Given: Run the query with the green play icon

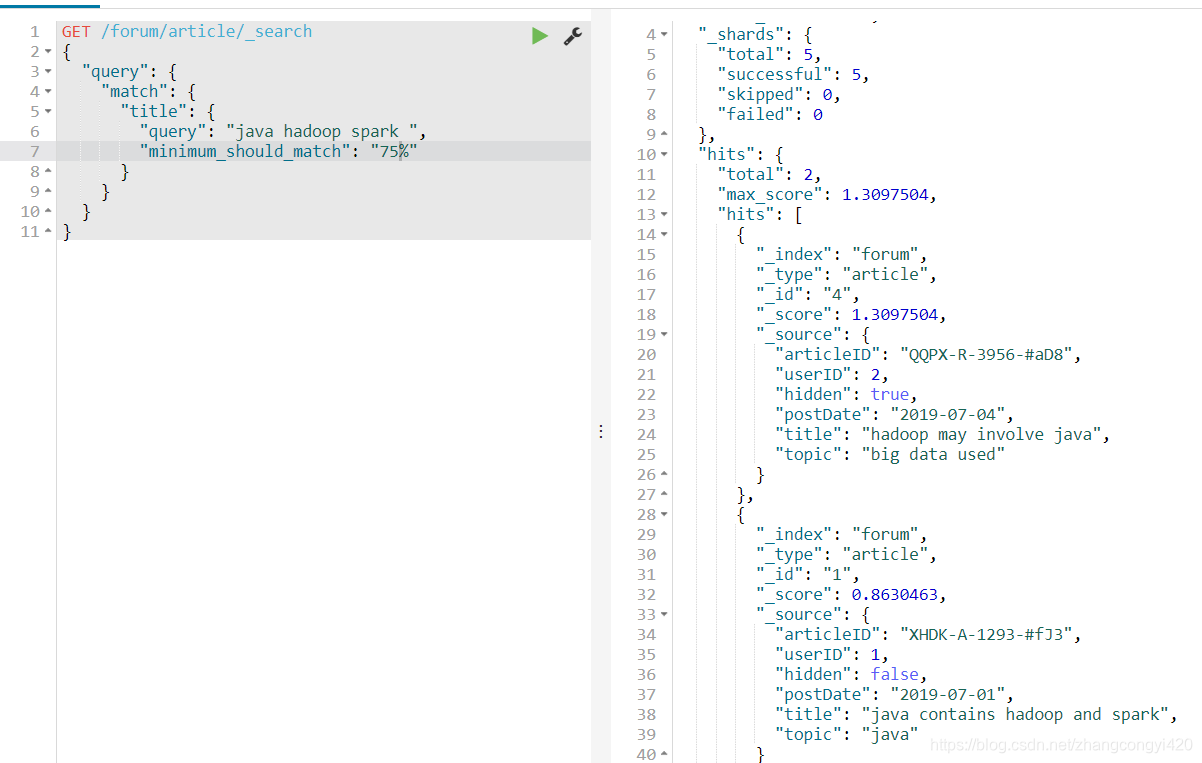Looking at the screenshot, I should 540,36.
